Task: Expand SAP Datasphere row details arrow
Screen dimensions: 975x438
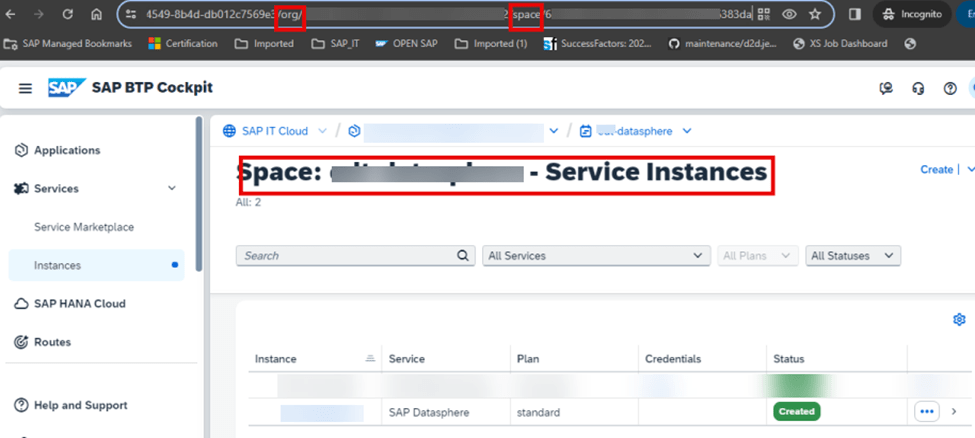Action: (x=954, y=411)
